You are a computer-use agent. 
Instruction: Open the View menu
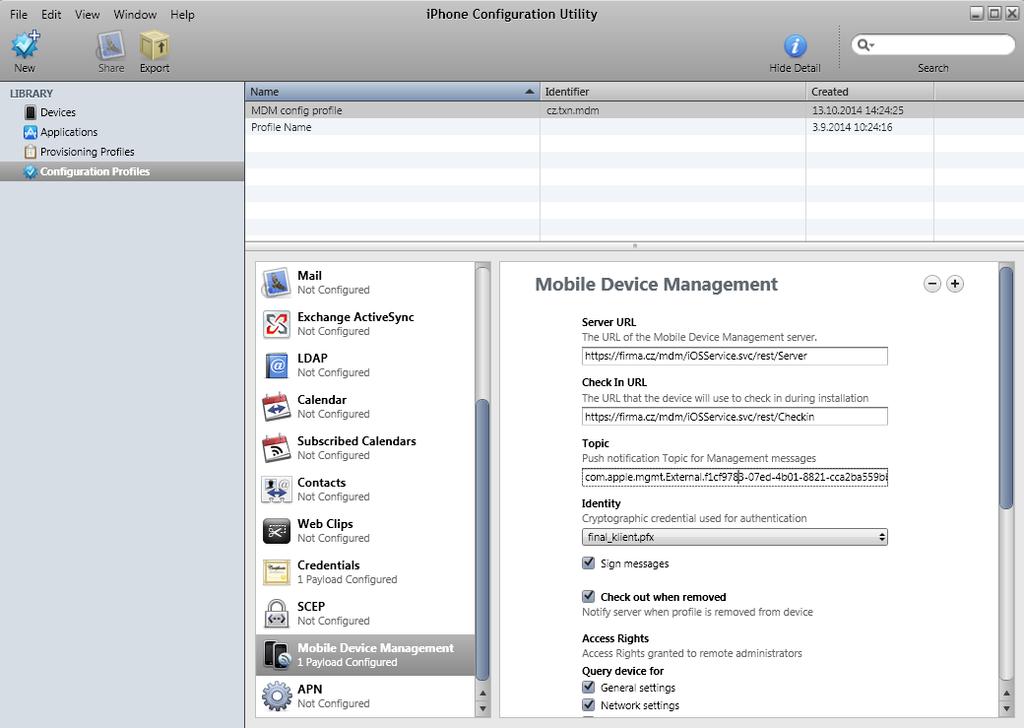87,14
